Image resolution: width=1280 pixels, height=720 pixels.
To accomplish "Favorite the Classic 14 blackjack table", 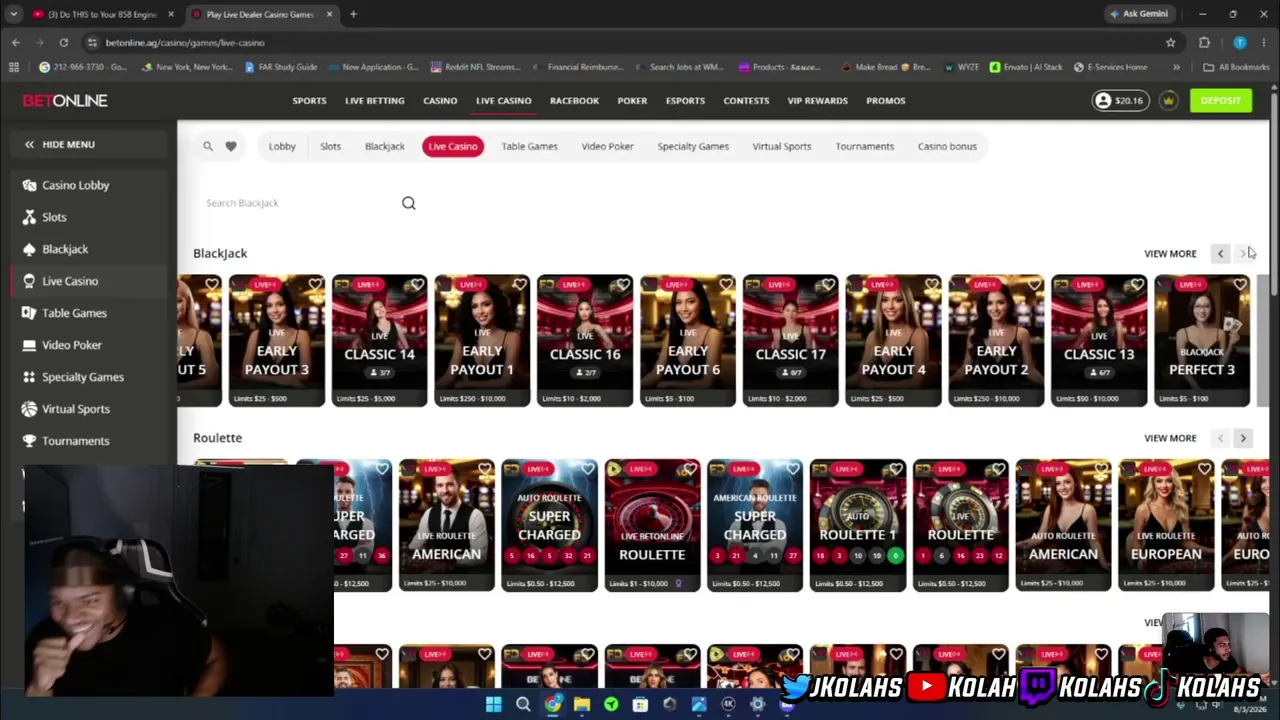I will (417, 285).
